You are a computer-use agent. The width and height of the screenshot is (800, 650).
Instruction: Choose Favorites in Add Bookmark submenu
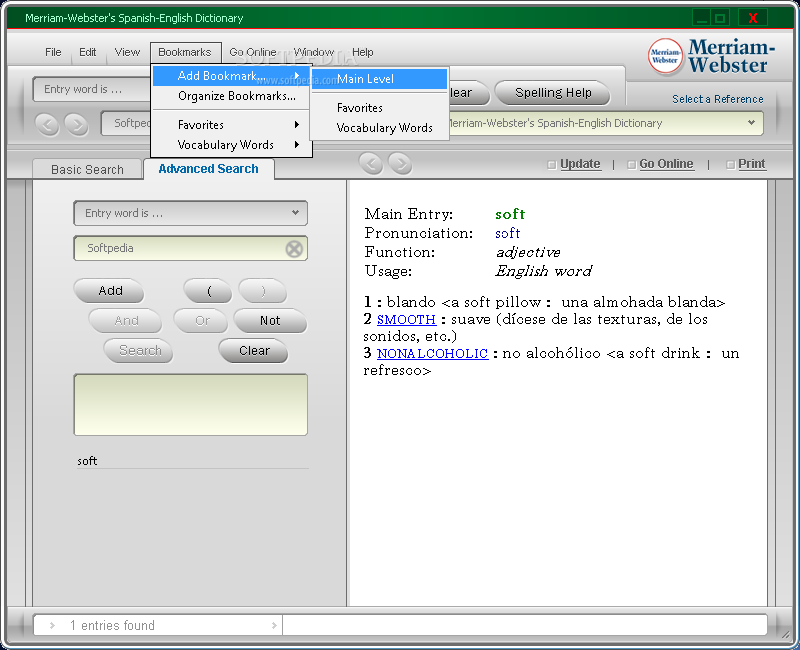[379, 108]
